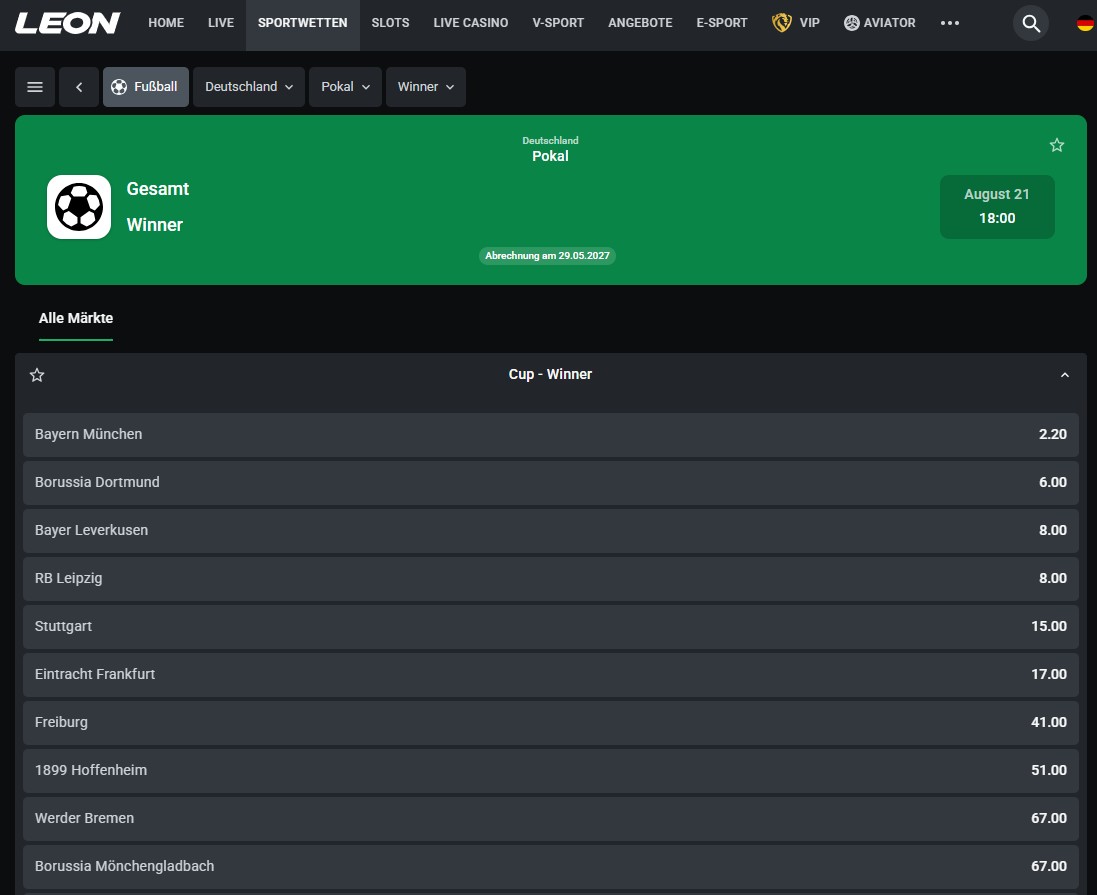Image resolution: width=1097 pixels, height=895 pixels.
Task: Favorite the event with banner star
Action: pos(1056,145)
